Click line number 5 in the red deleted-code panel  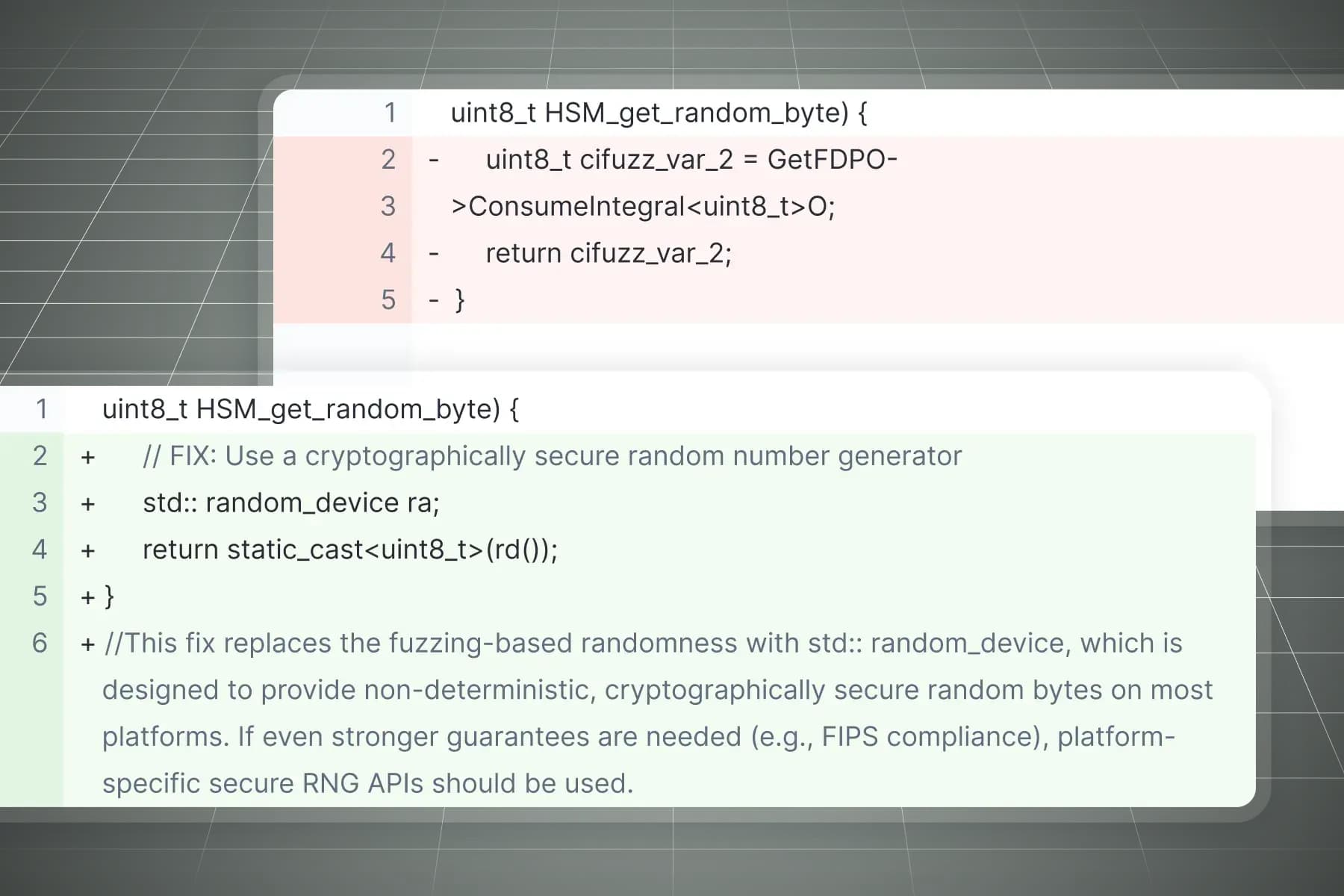point(388,300)
